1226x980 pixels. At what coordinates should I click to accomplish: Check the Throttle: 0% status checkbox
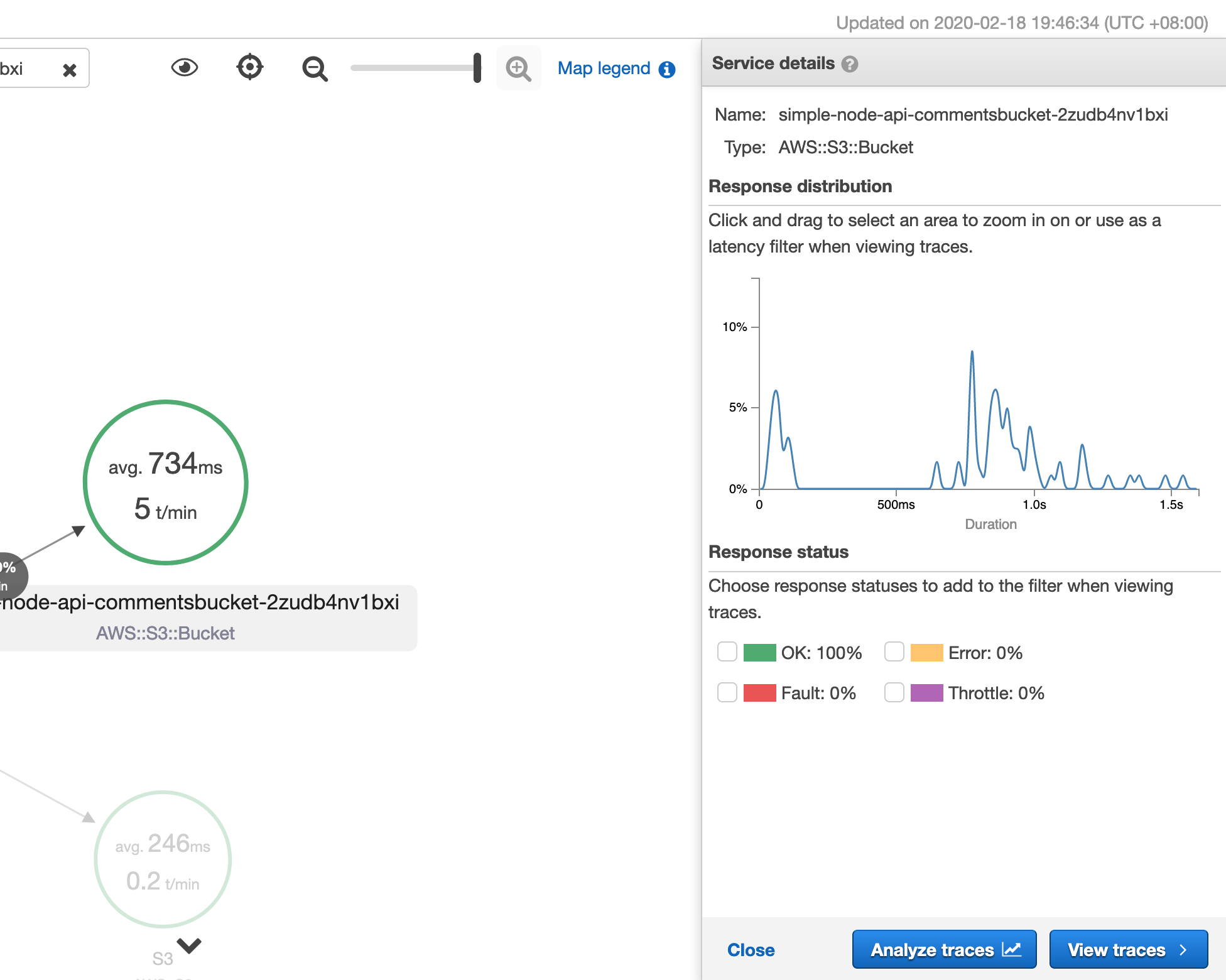894,692
